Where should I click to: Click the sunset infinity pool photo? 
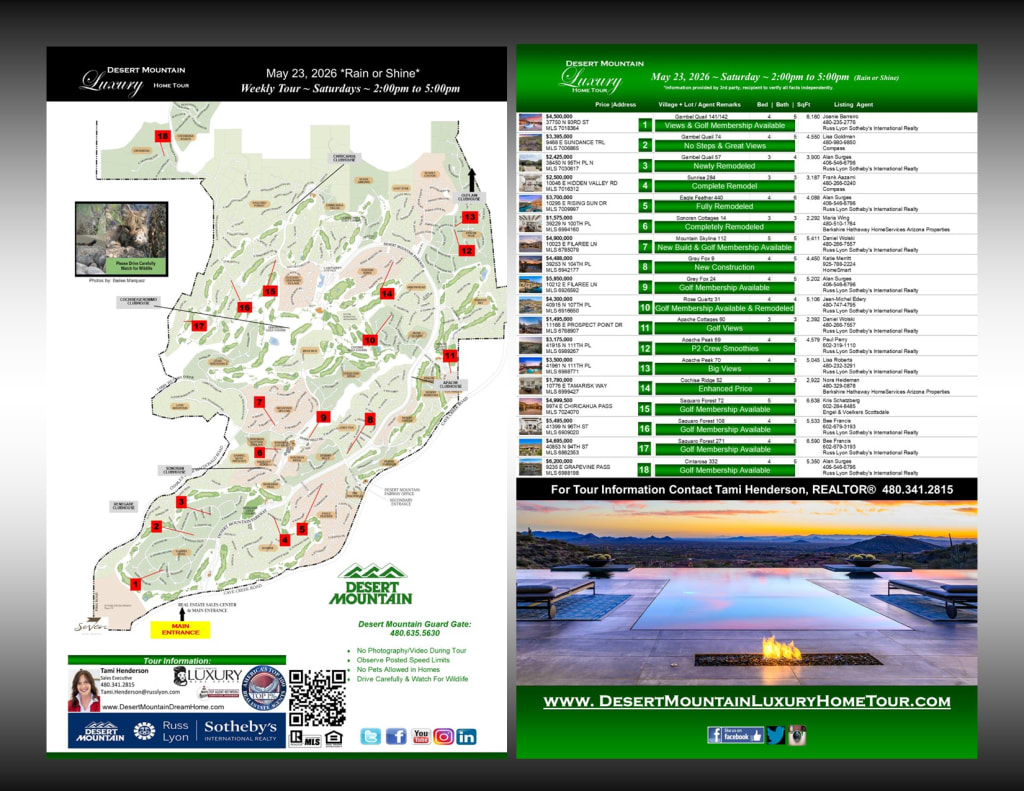coord(746,593)
